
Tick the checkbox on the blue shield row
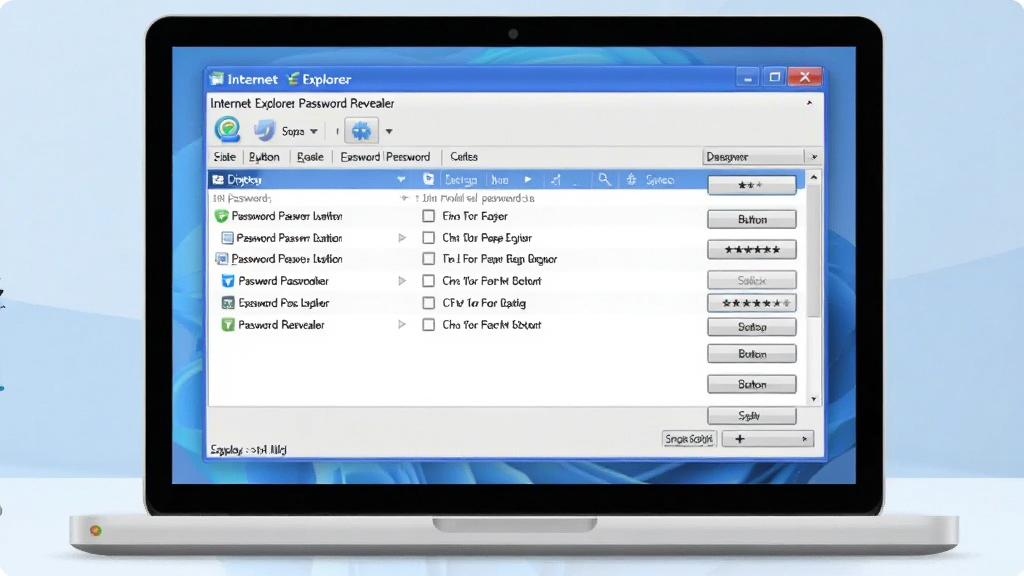428,281
